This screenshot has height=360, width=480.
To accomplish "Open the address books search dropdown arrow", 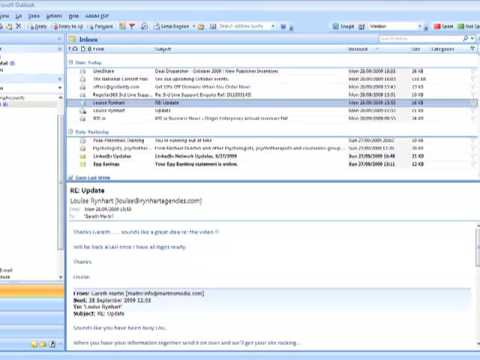I will tap(273, 26).
